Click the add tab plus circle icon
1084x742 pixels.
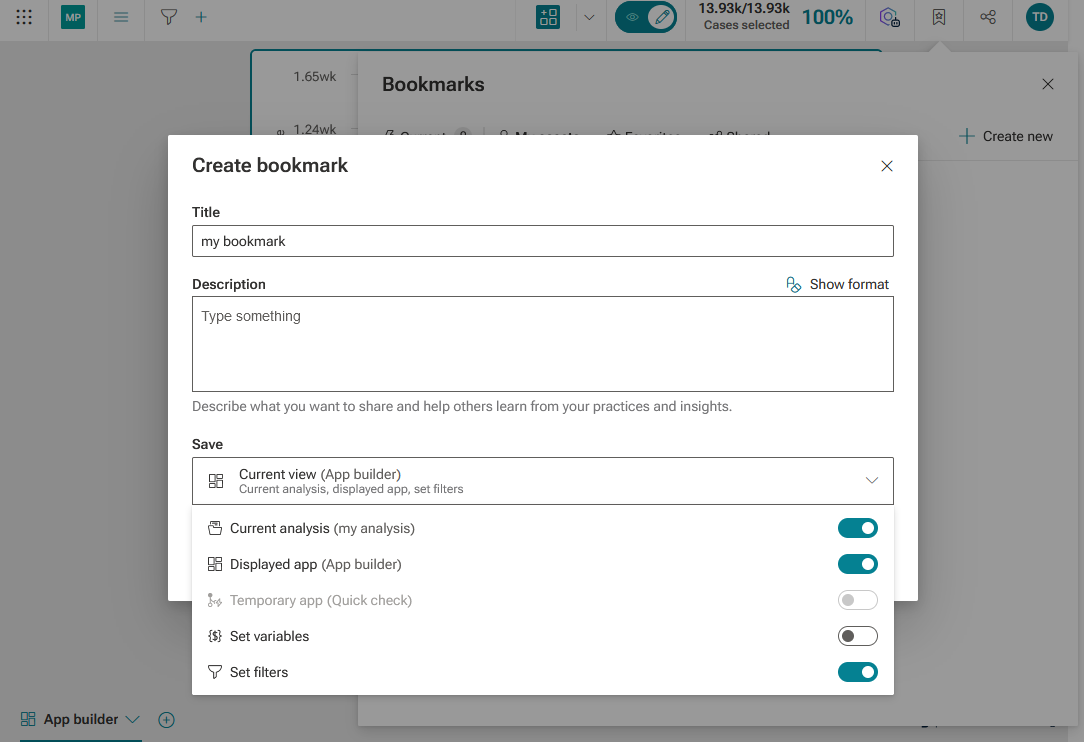(x=167, y=720)
